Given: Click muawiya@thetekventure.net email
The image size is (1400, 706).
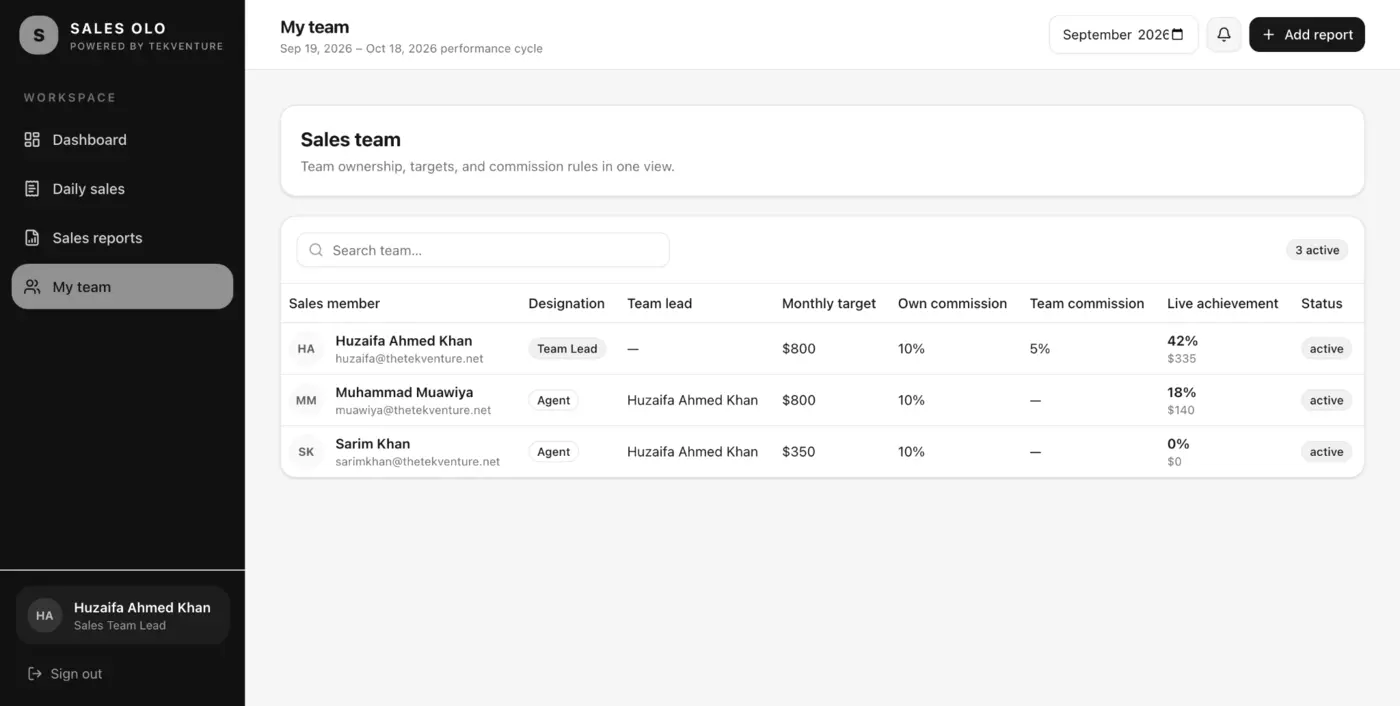Looking at the screenshot, I should coord(413,410).
